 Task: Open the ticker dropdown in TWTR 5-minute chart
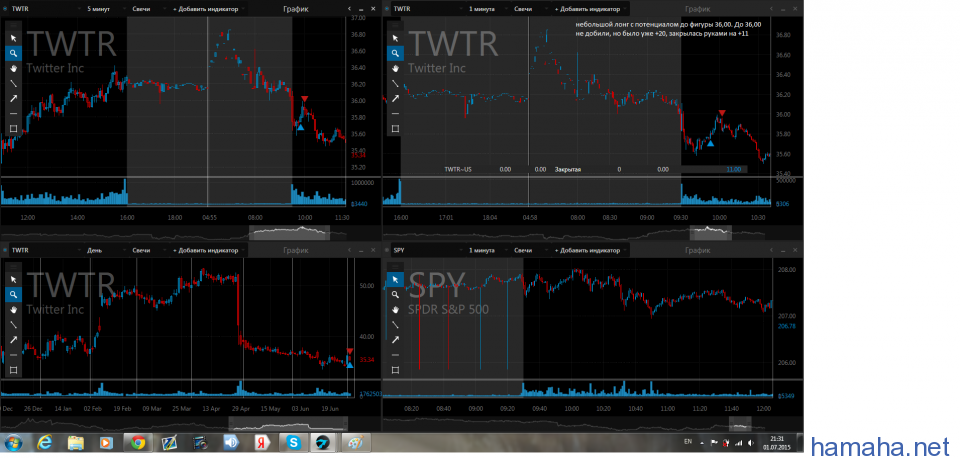pos(47,9)
